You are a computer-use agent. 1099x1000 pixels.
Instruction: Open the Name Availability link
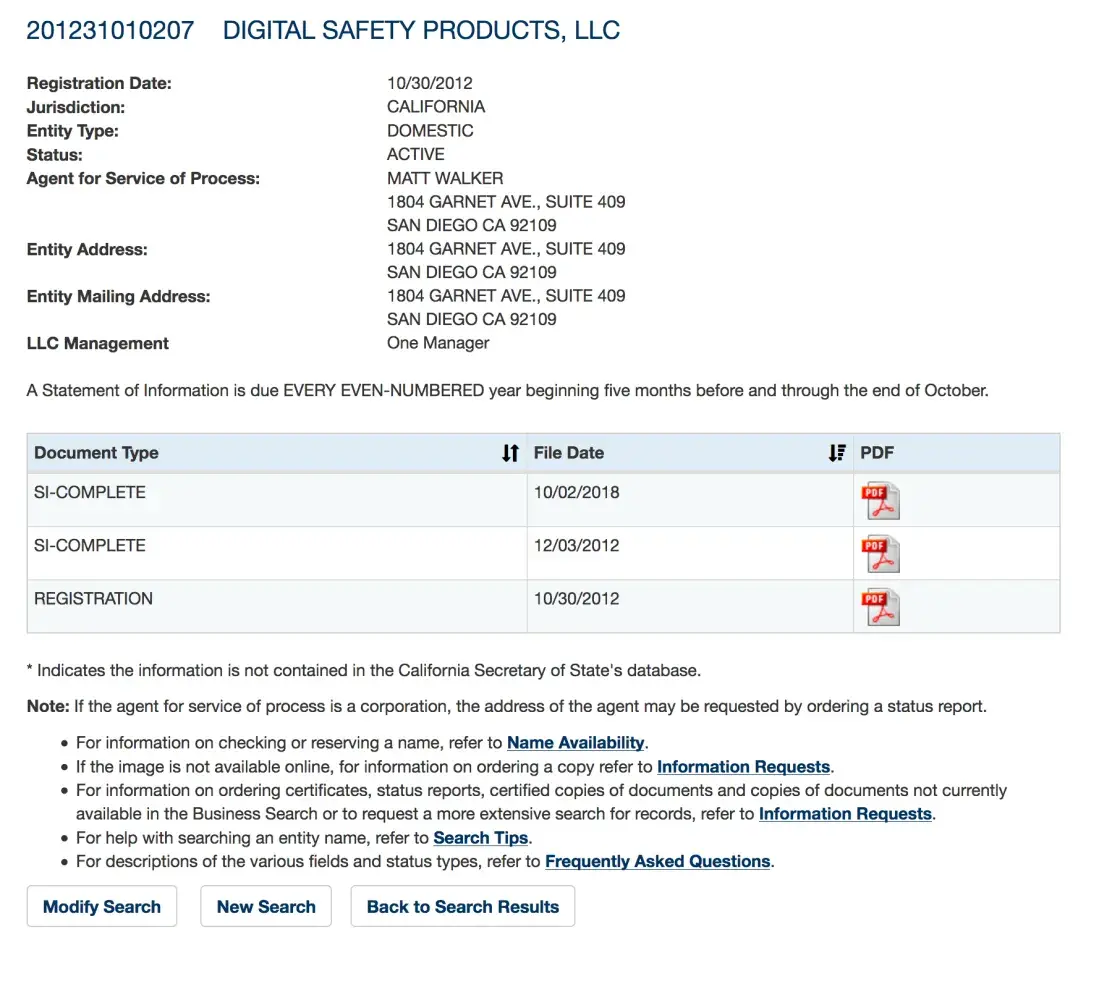click(x=575, y=743)
